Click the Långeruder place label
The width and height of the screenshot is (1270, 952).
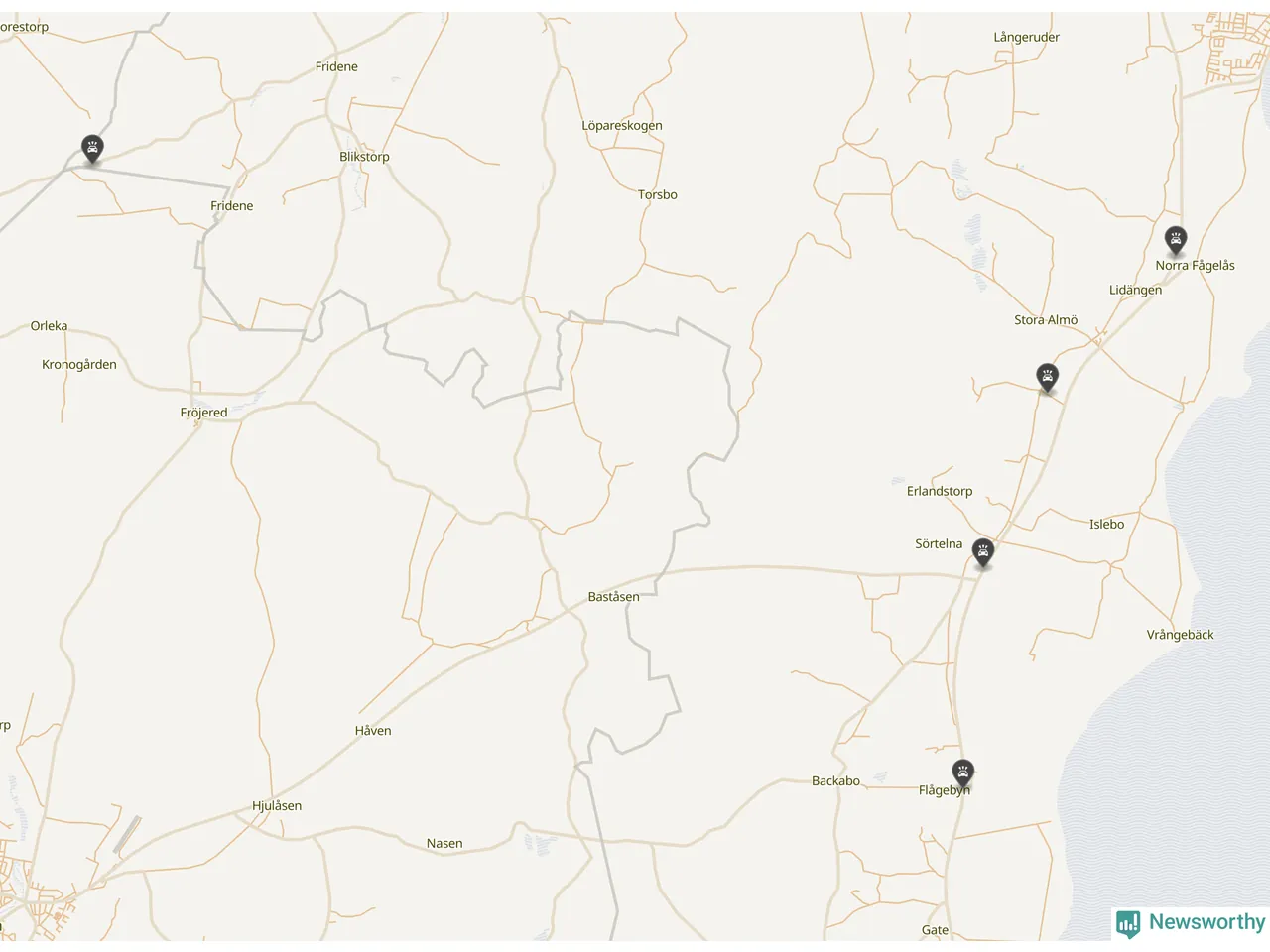click(1027, 38)
